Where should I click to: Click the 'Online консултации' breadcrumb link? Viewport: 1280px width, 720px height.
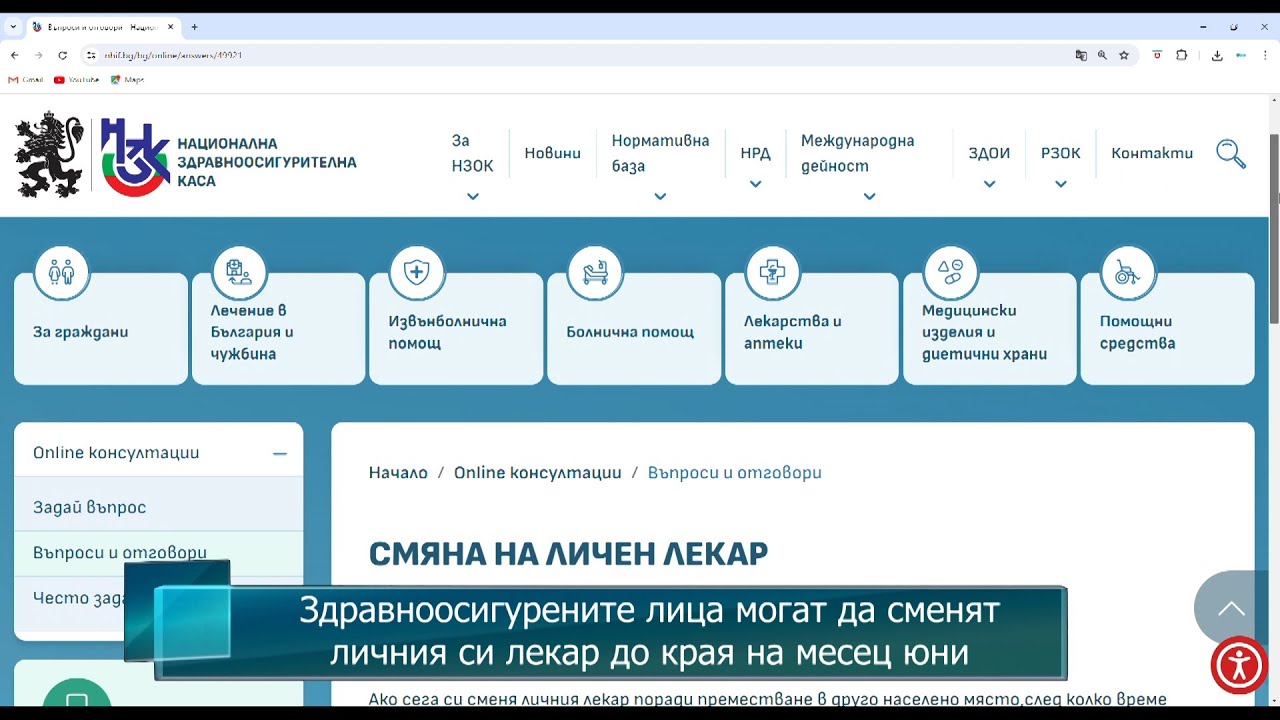(538, 472)
